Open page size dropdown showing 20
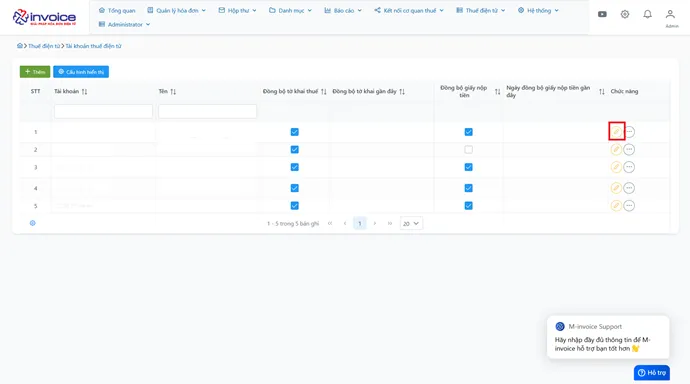The image size is (690, 384). (x=411, y=223)
